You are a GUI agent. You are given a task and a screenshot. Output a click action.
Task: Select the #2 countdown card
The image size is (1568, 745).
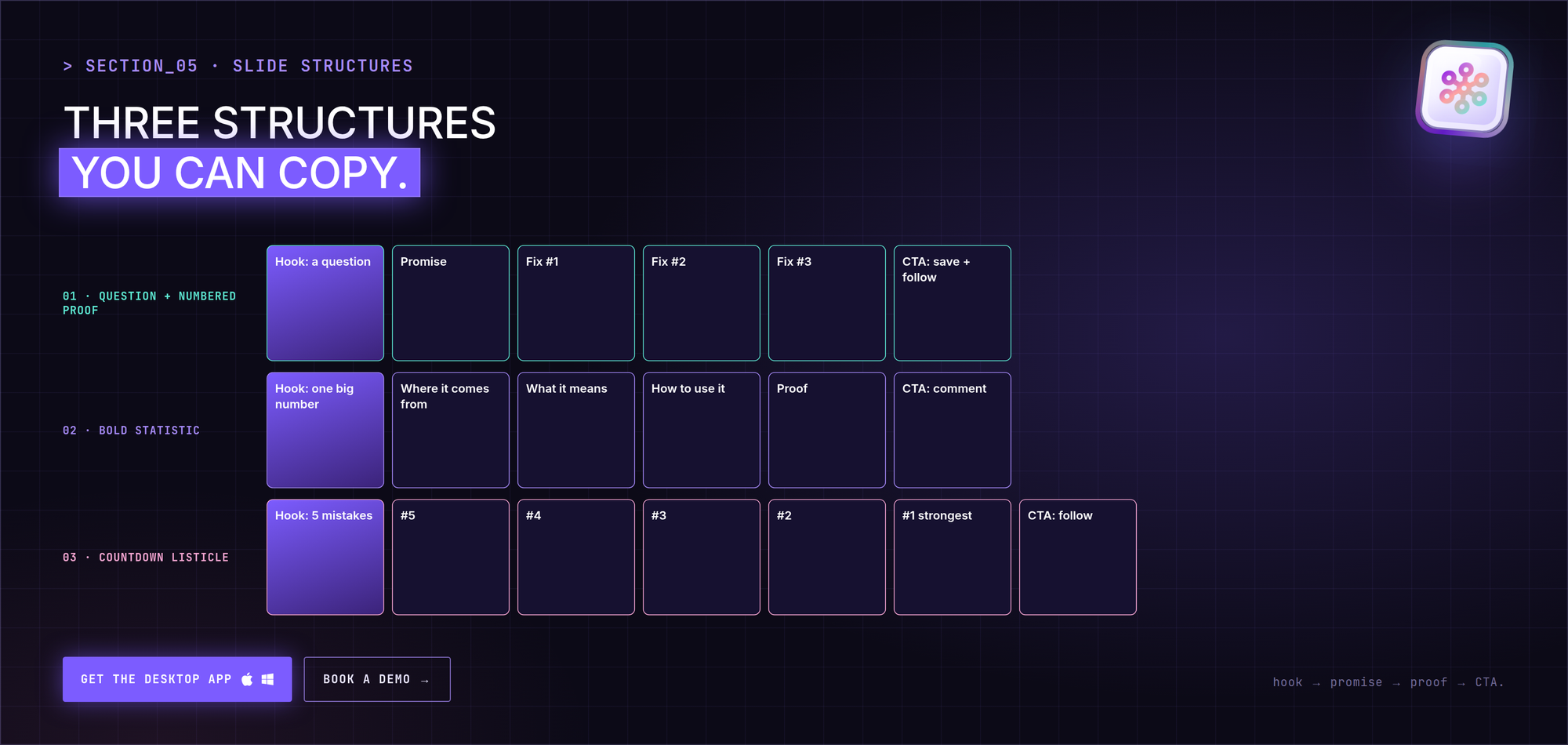coord(827,558)
